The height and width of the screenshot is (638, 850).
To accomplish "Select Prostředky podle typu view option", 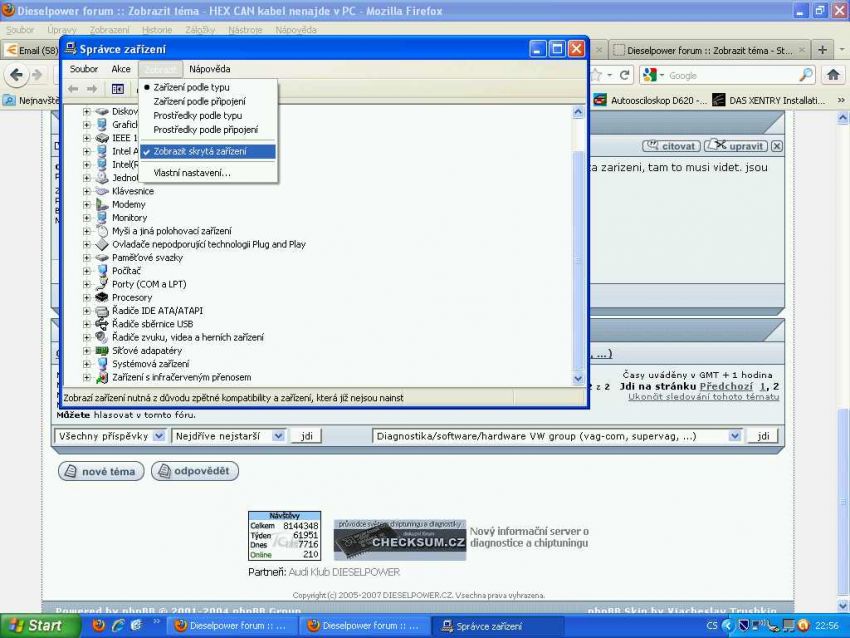I will [x=198, y=115].
